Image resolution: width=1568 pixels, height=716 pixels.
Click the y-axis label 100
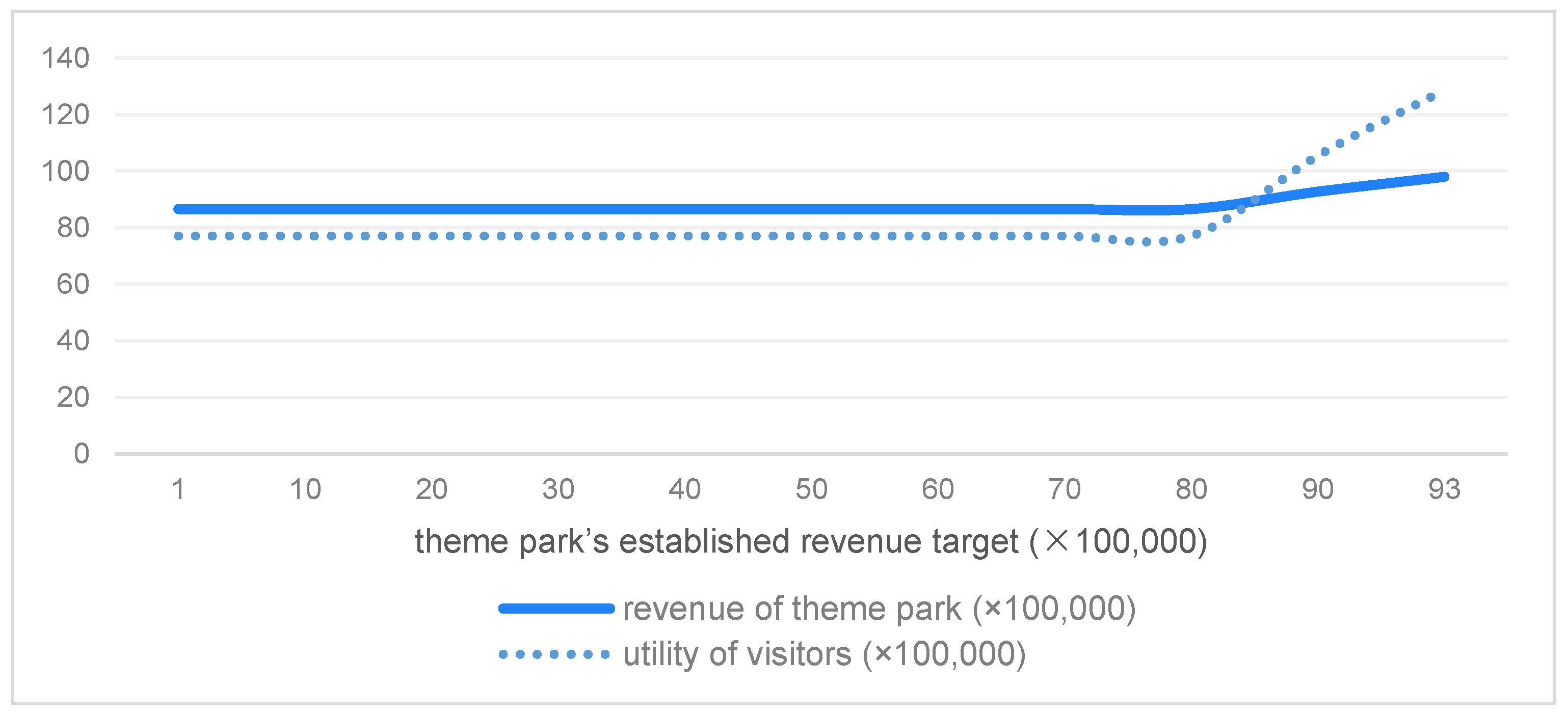click(65, 172)
